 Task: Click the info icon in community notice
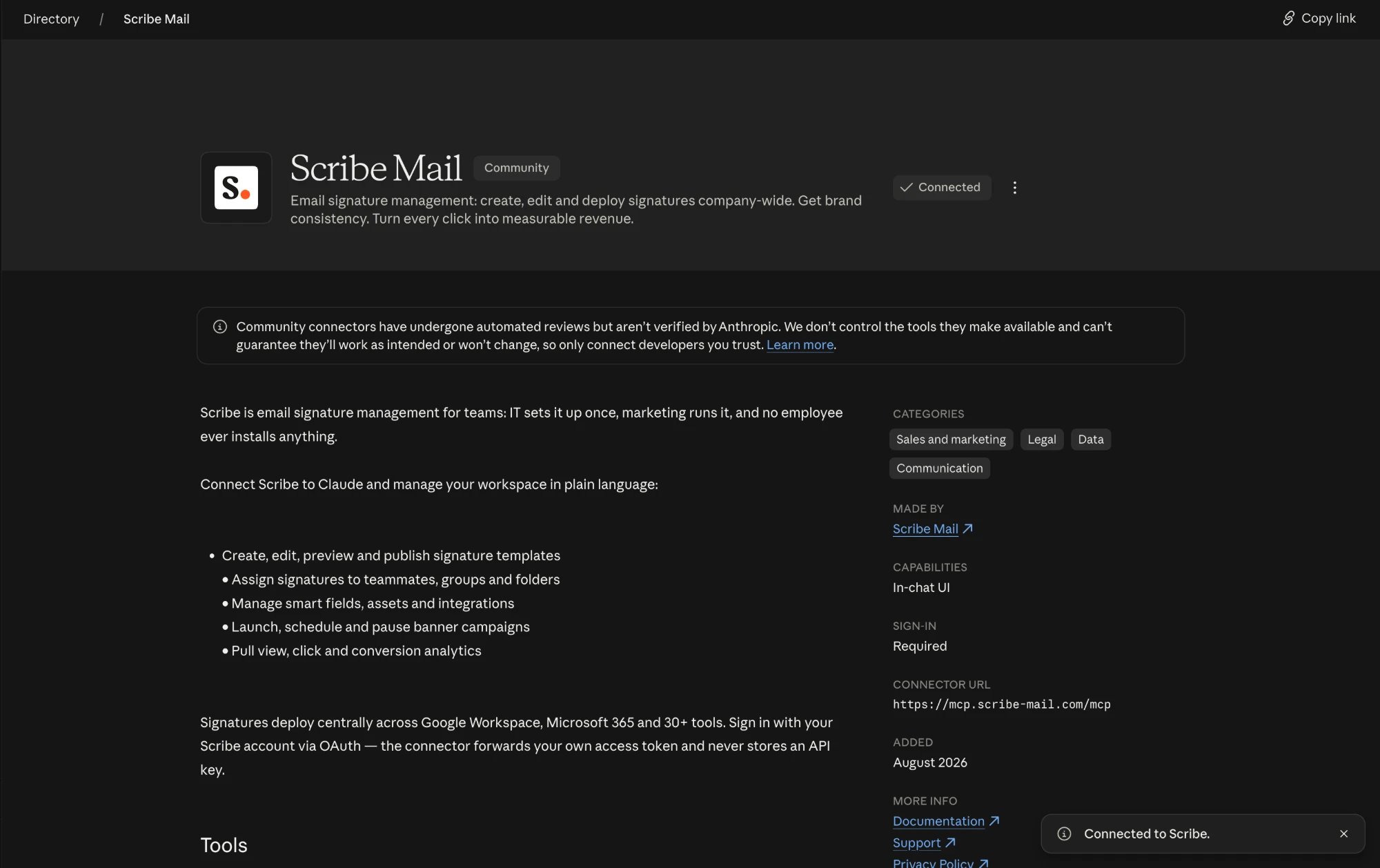(220, 326)
